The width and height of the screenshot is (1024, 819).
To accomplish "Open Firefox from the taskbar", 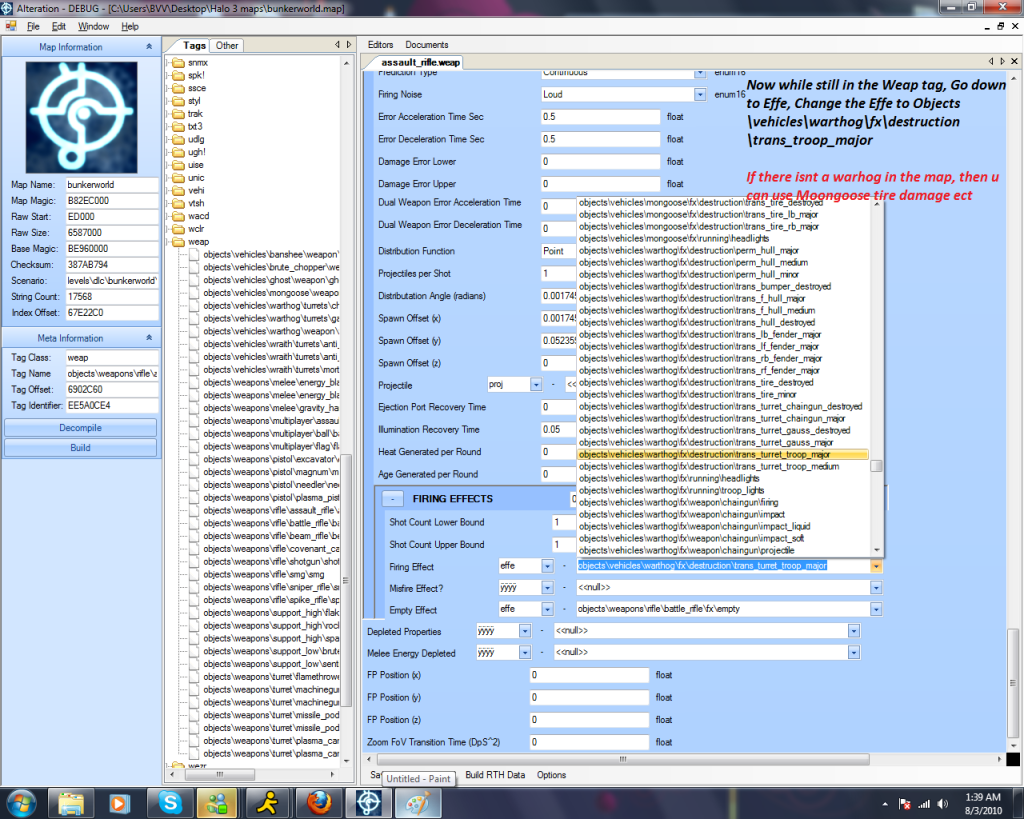I will pyautogui.click(x=318, y=803).
